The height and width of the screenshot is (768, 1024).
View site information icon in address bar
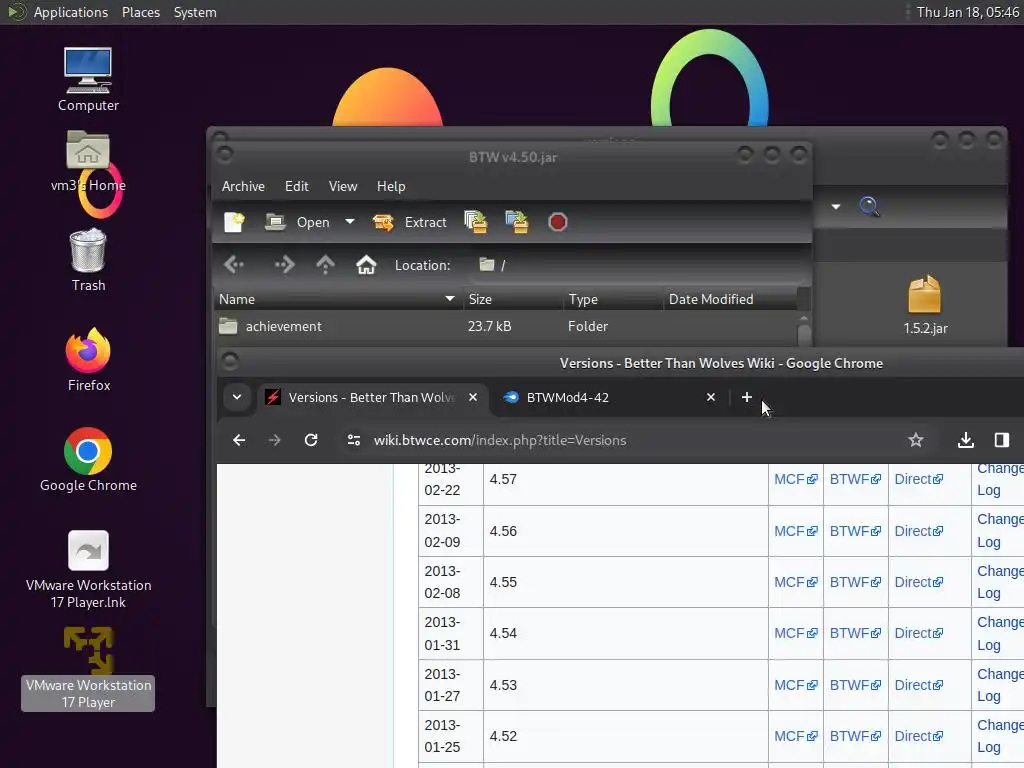click(x=353, y=440)
